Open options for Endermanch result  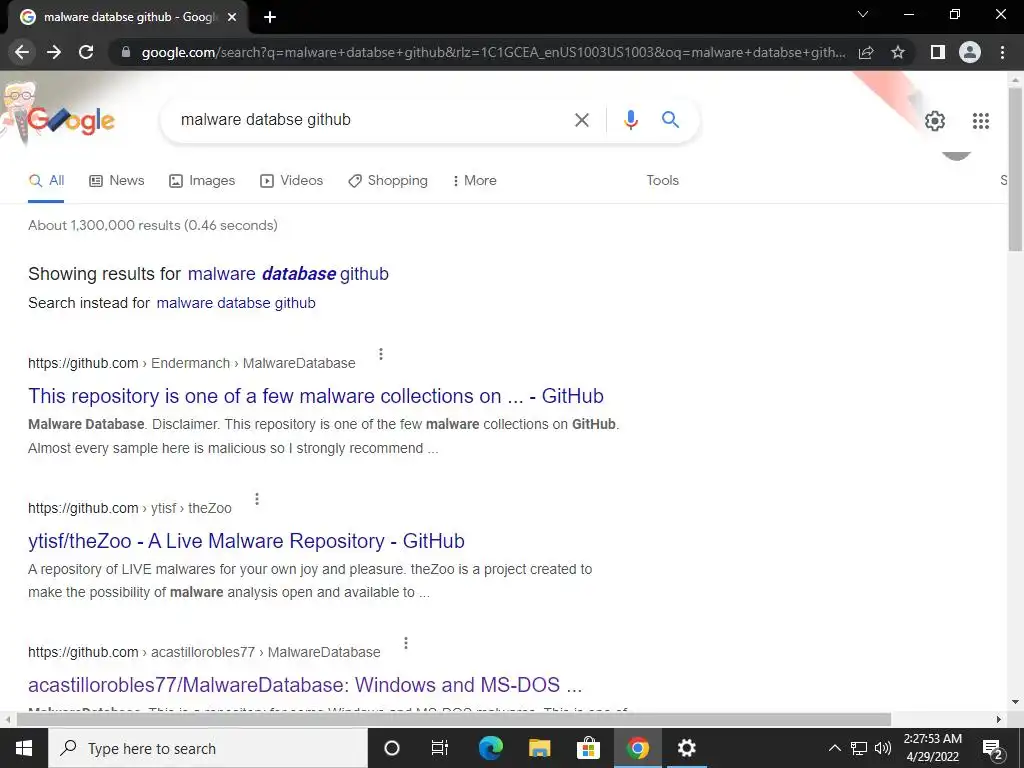coord(381,354)
